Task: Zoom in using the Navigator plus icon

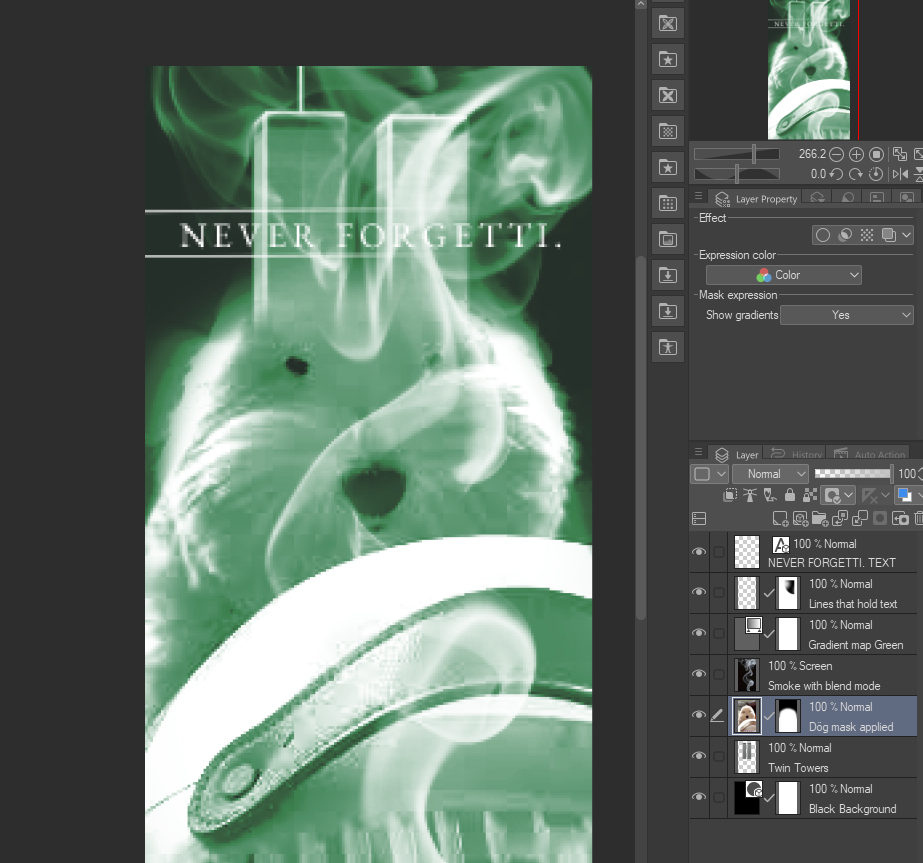Action: (856, 155)
